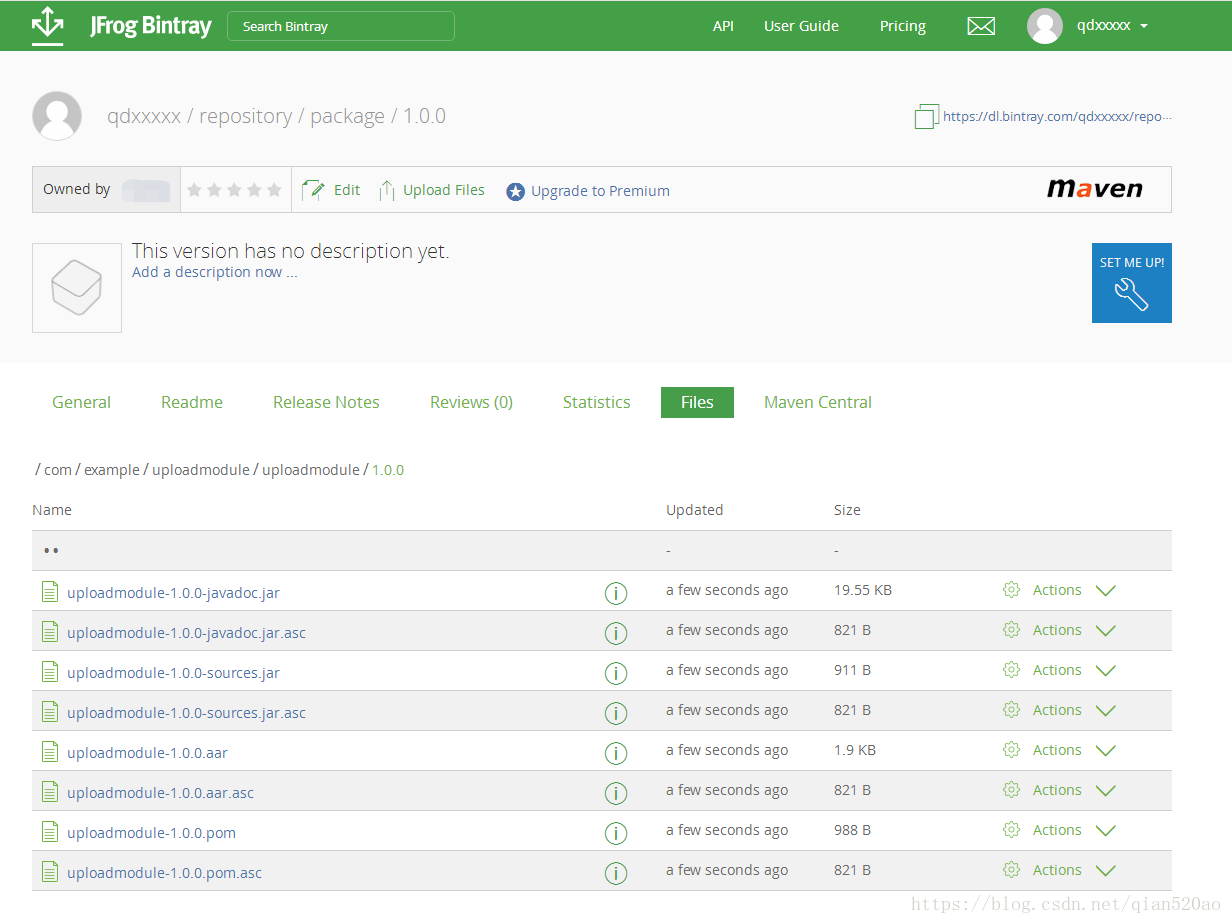The height and width of the screenshot is (924, 1232).
Task: Show info for uploadmodule-1.0.0.aar.asc
Action: pos(616,793)
